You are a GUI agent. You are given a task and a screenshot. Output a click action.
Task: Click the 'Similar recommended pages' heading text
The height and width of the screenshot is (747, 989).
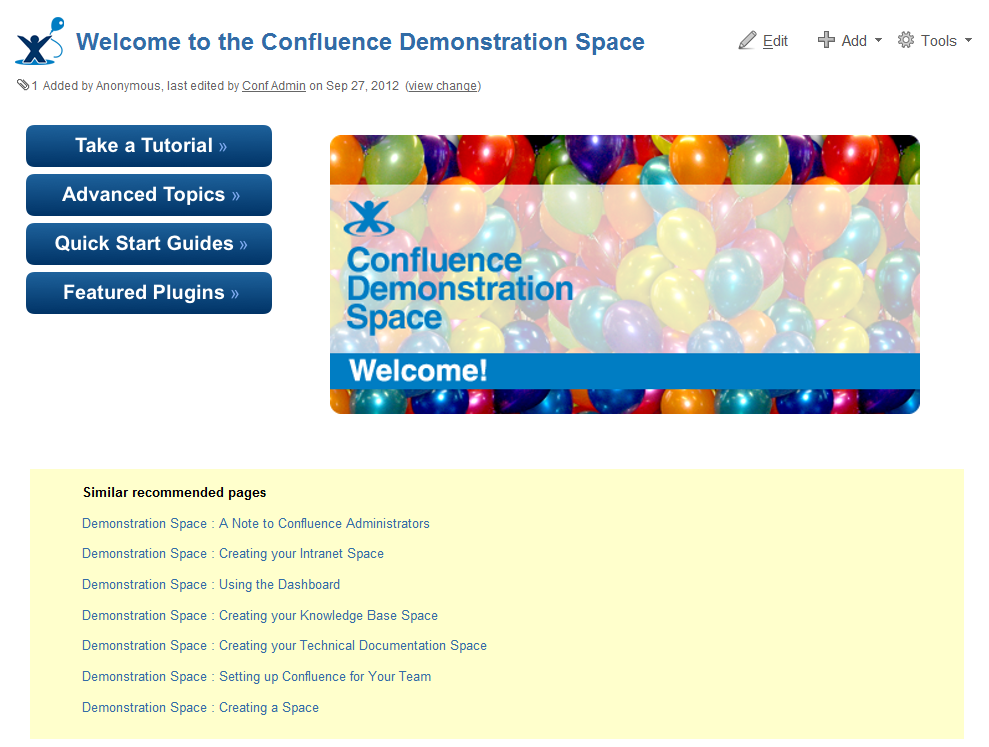[175, 492]
